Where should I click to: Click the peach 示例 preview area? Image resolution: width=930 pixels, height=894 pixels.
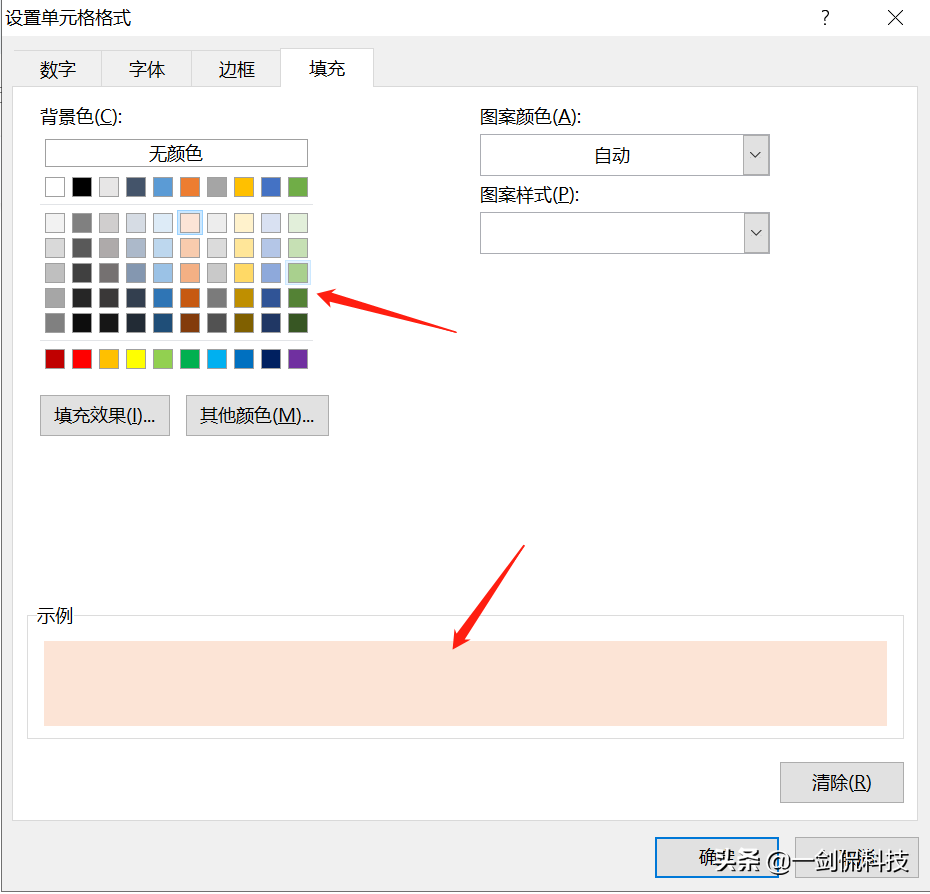[x=465, y=683]
